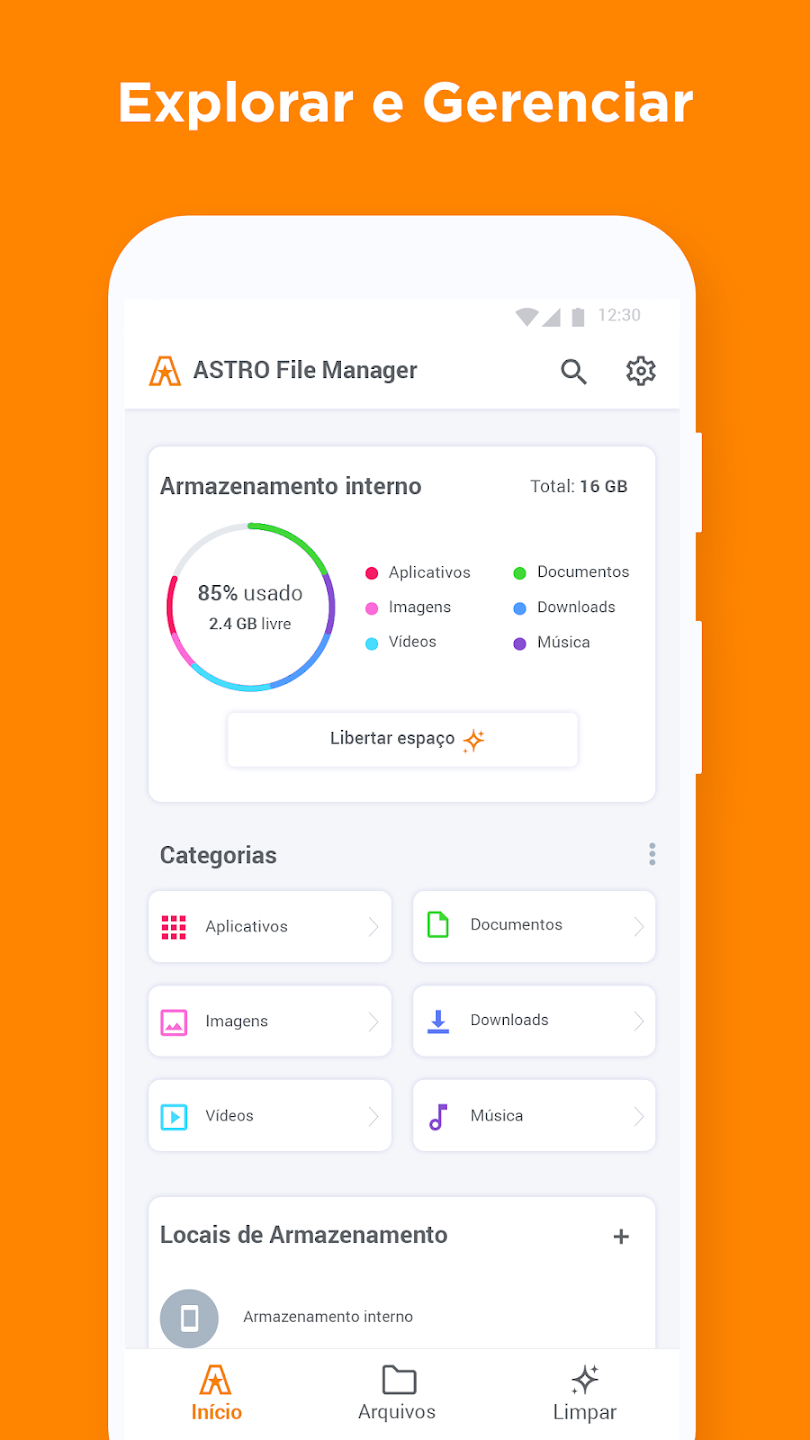
Task: Click the blue Downloads legend dot
Action: tap(520, 608)
